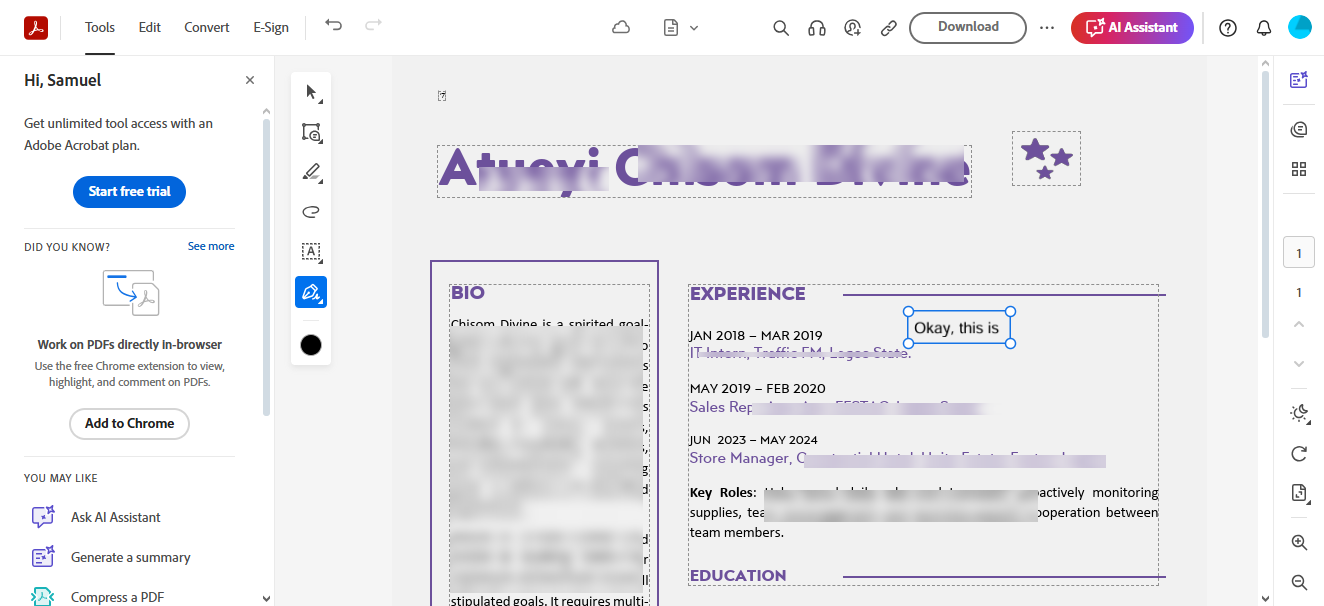This screenshot has width=1324, height=606.
Task: Choose the highlighter pen tool
Action: coord(311,172)
